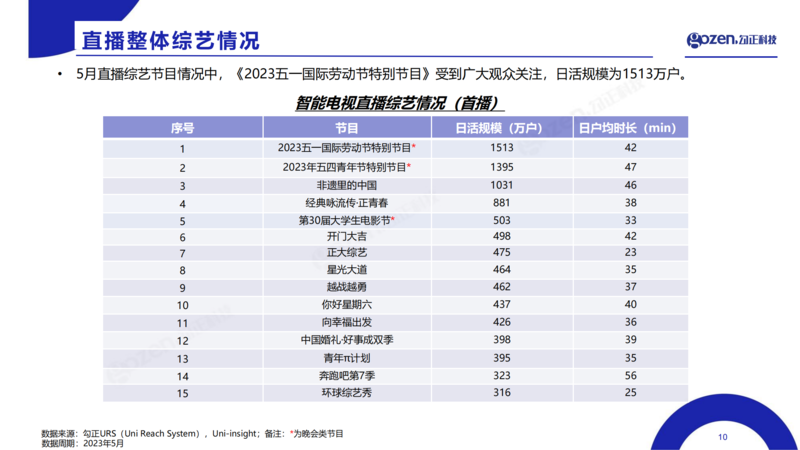
Task: Click the 经典咏流传·正青春 program cell
Action: click(x=347, y=203)
